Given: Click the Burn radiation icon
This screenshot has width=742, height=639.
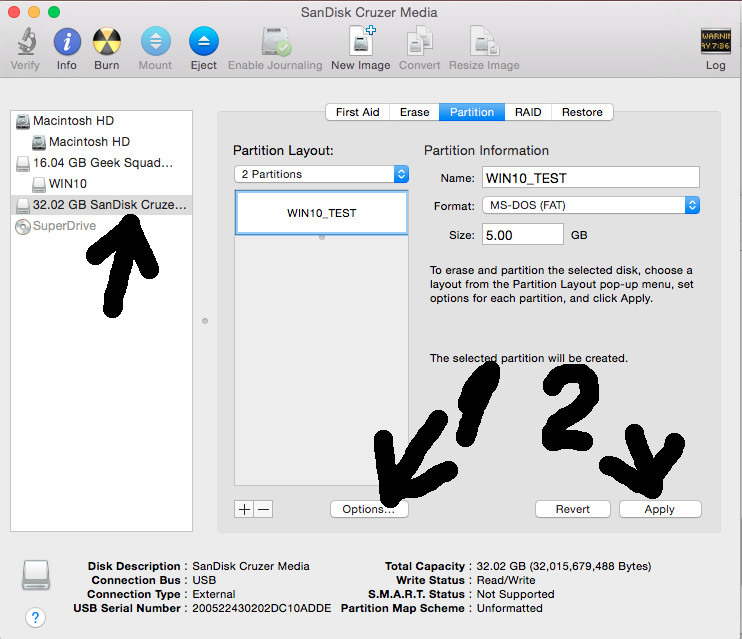Looking at the screenshot, I should tap(106, 41).
